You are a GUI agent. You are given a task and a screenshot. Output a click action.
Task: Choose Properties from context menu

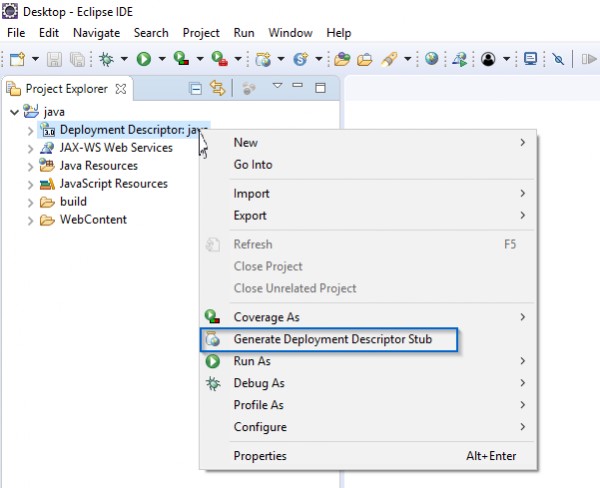(260, 456)
